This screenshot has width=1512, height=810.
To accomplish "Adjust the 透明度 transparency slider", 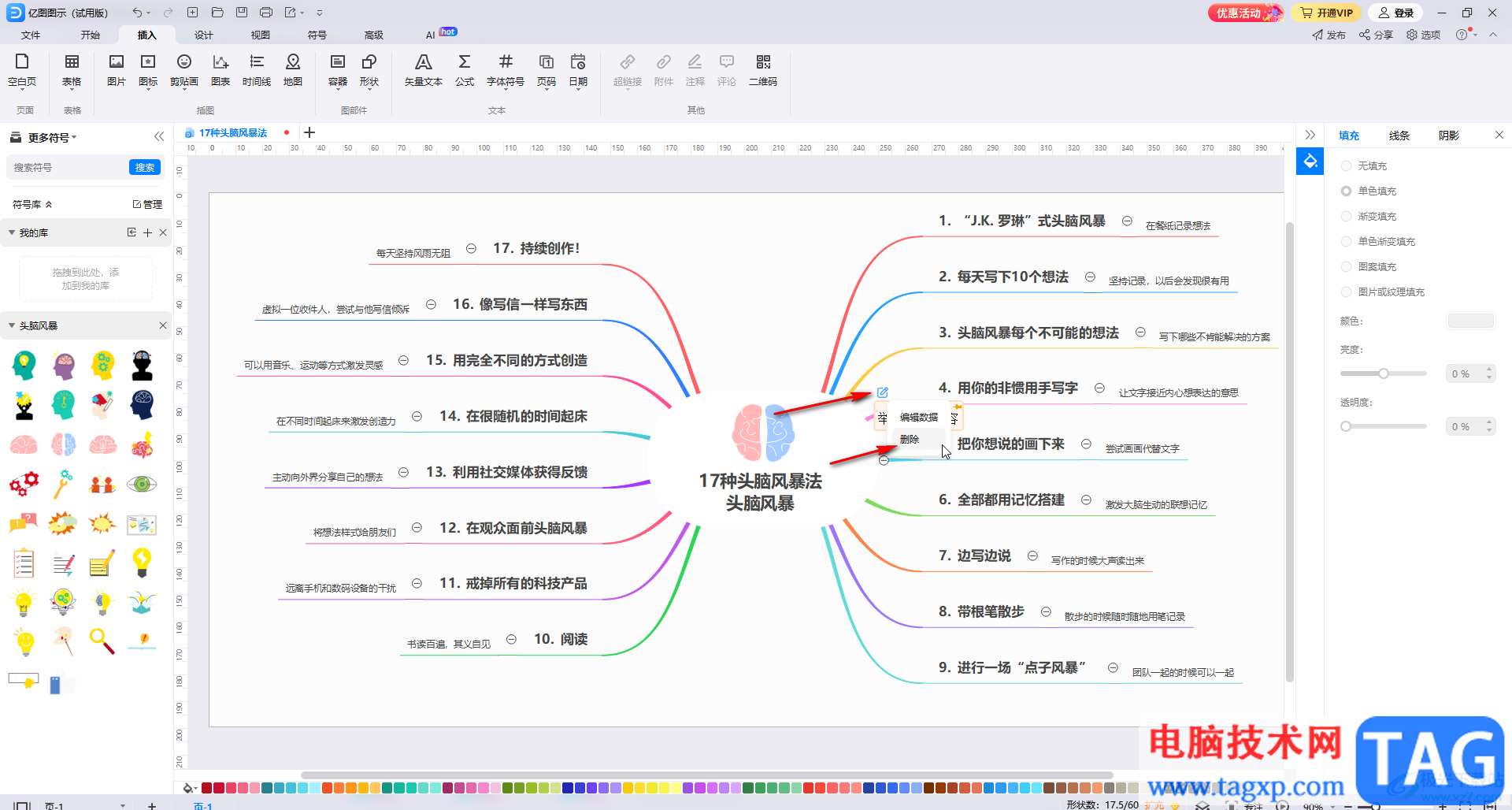I will coord(1383,426).
